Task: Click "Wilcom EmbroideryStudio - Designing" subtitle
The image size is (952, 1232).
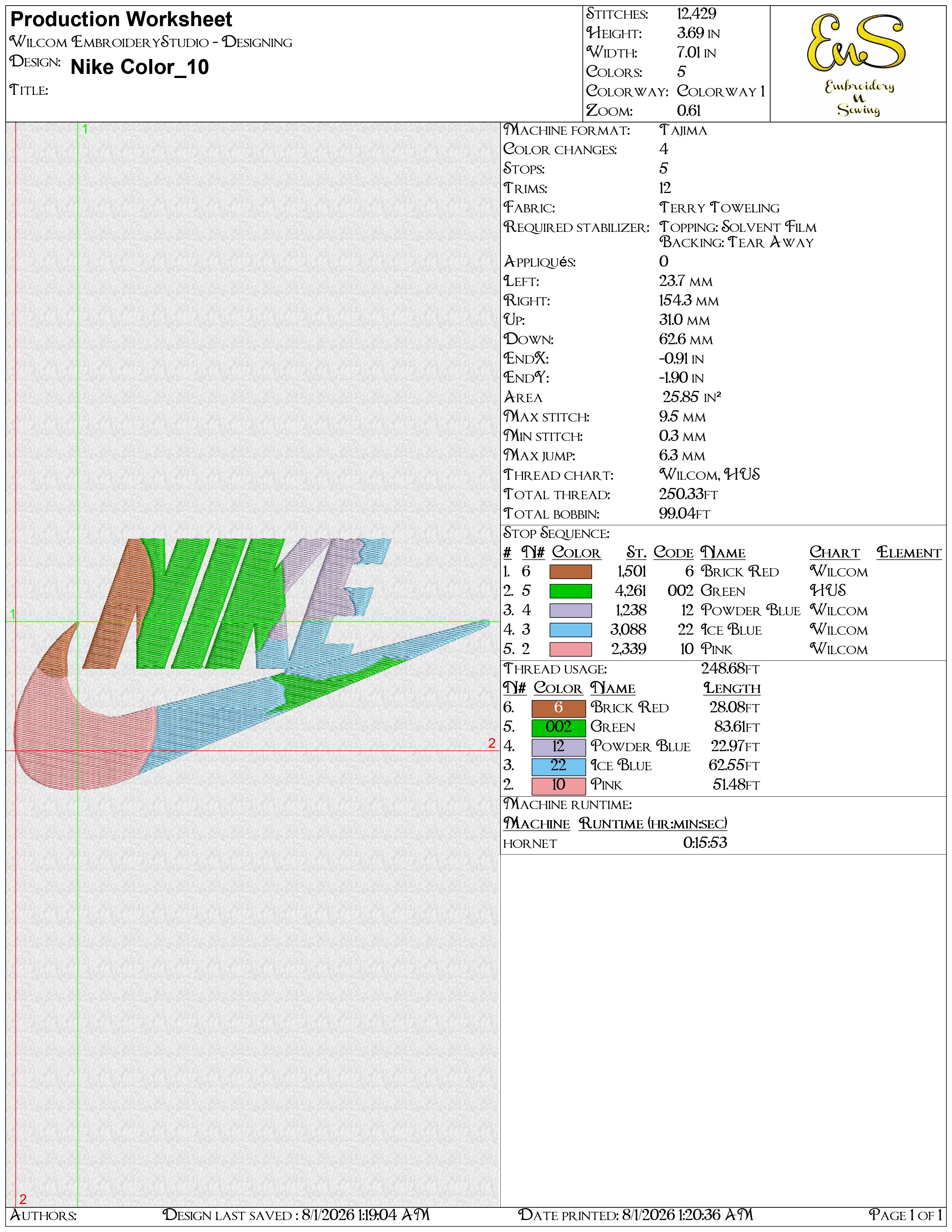Action: coord(151,42)
